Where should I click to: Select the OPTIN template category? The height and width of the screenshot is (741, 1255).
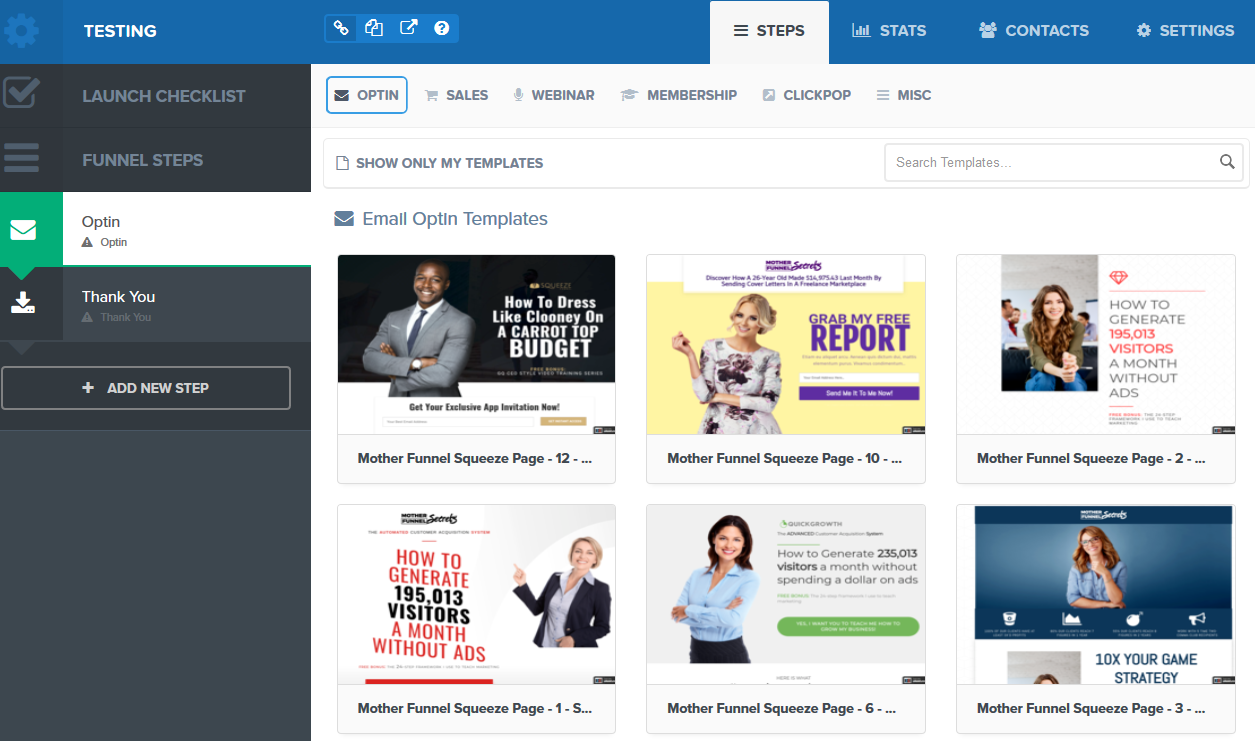click(367, 95)
